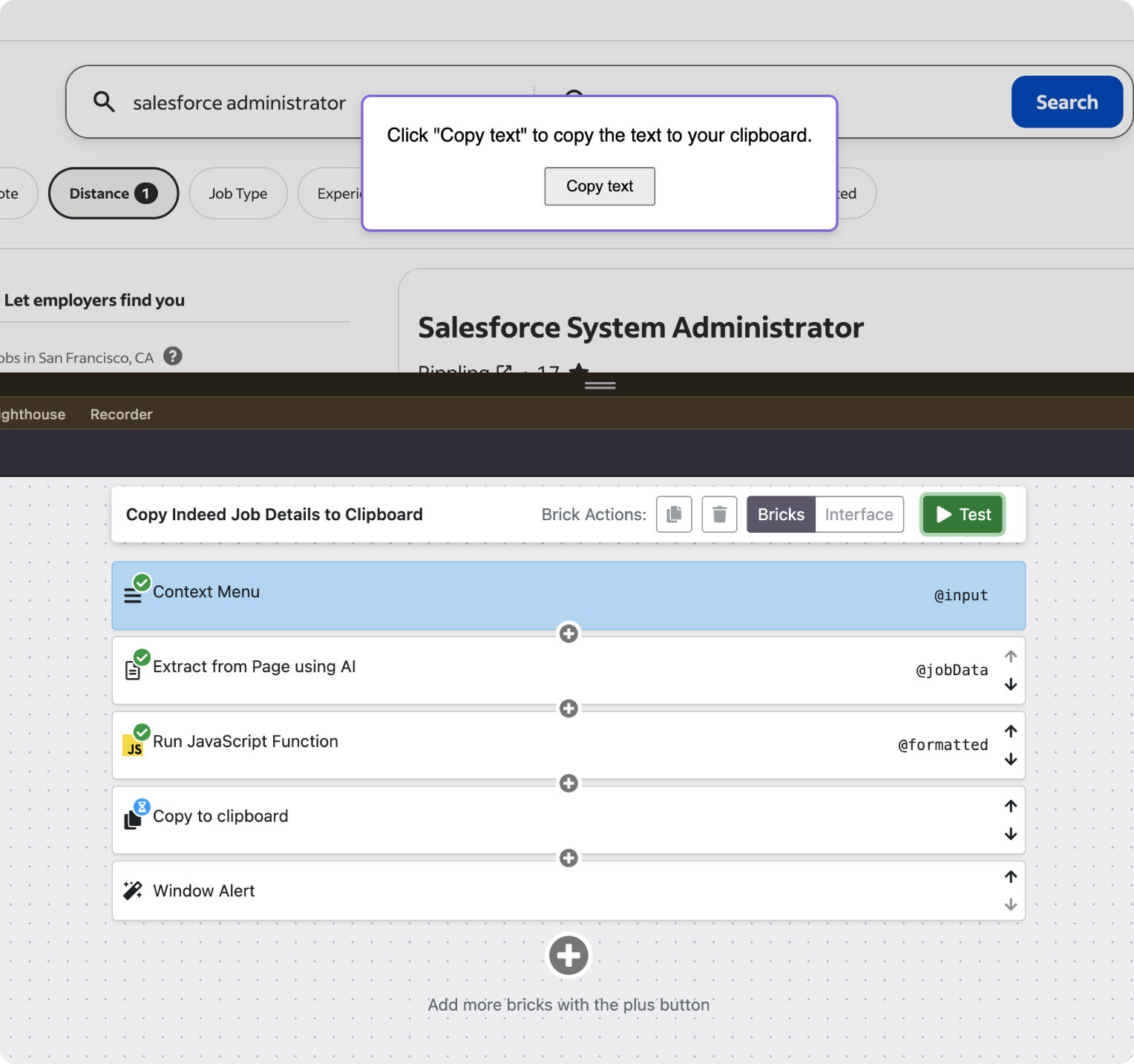Viewport: 1134px width, 1064px height.
Task: Move Run JavaScript Function brick up
Action: (x=1011, y=731)
